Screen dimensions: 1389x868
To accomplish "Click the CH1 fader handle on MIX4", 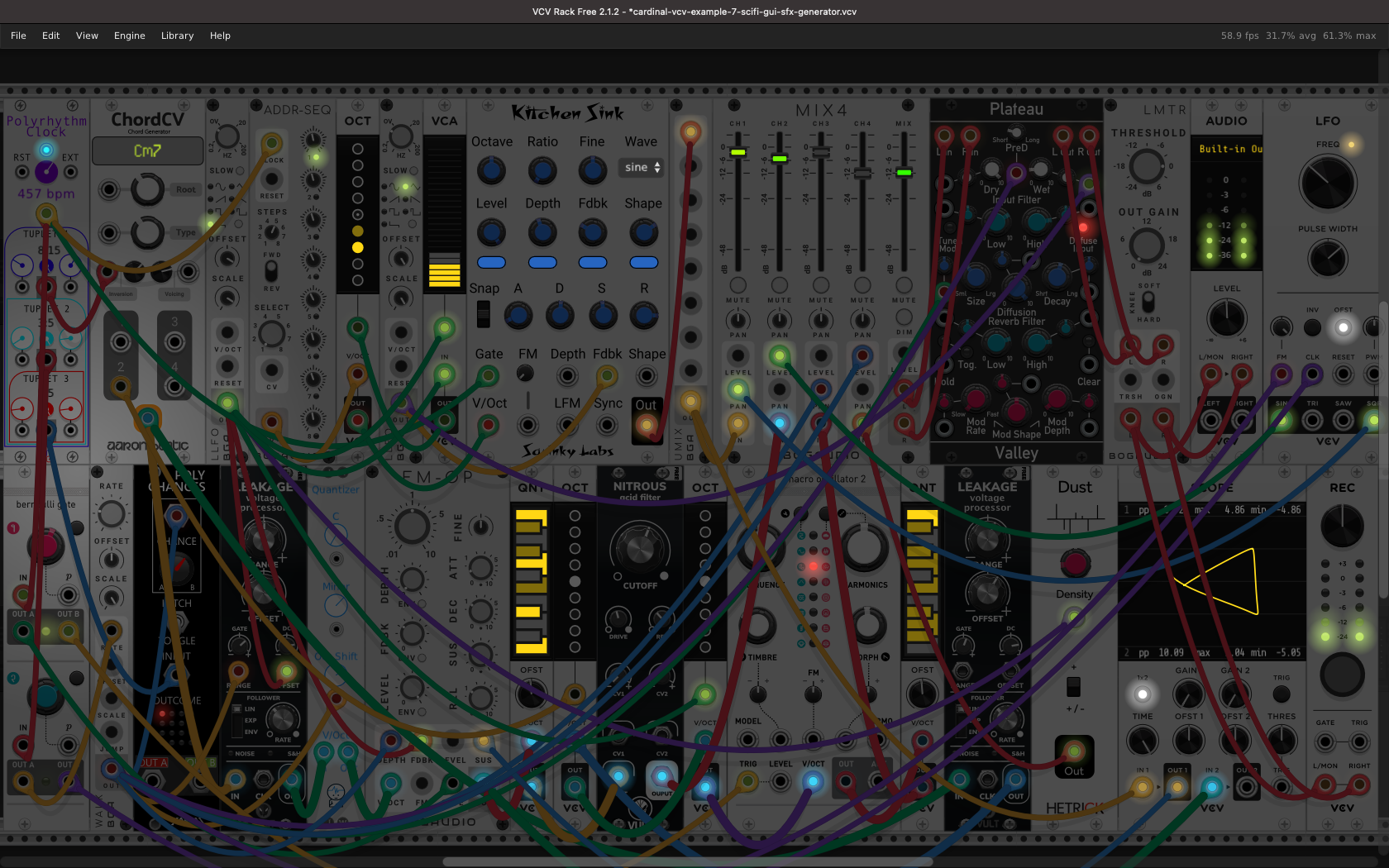I will pyautogui.click(x=738, y=152).
